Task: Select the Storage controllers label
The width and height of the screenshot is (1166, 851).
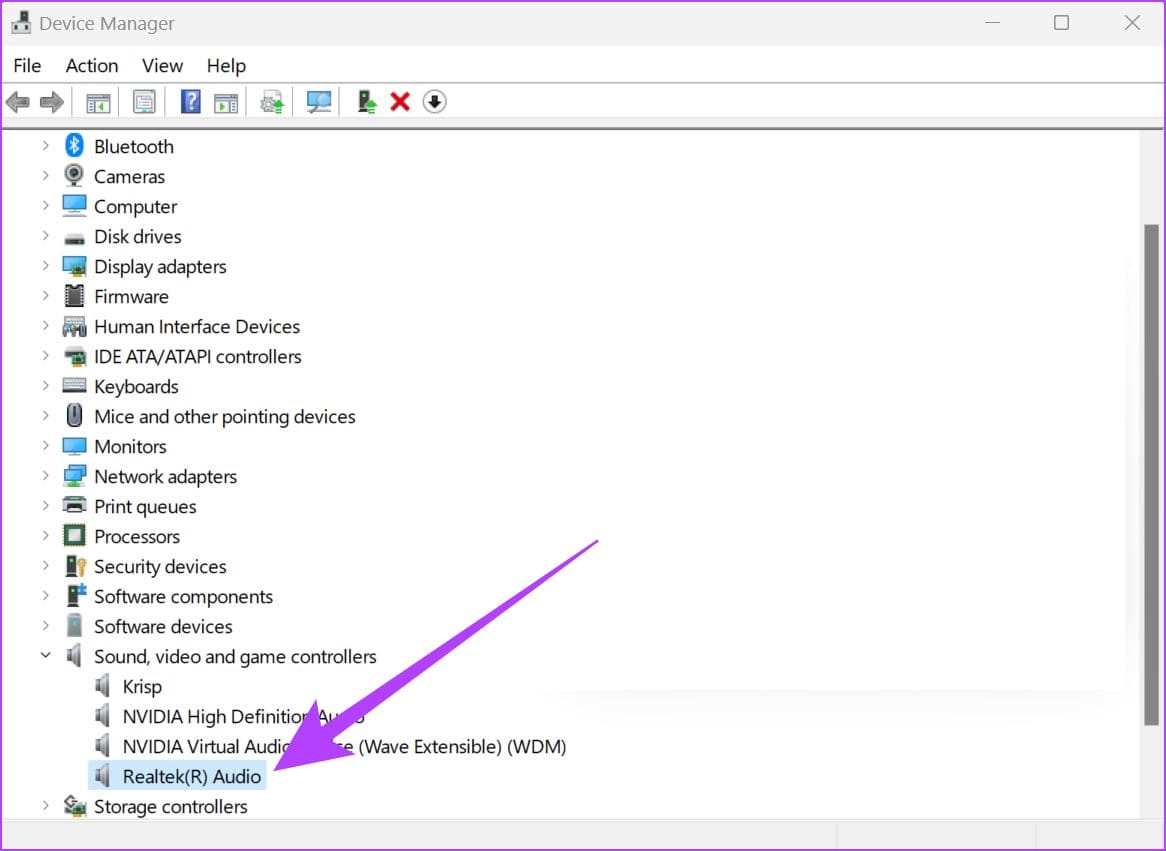Action: click(x=170, y=806)
